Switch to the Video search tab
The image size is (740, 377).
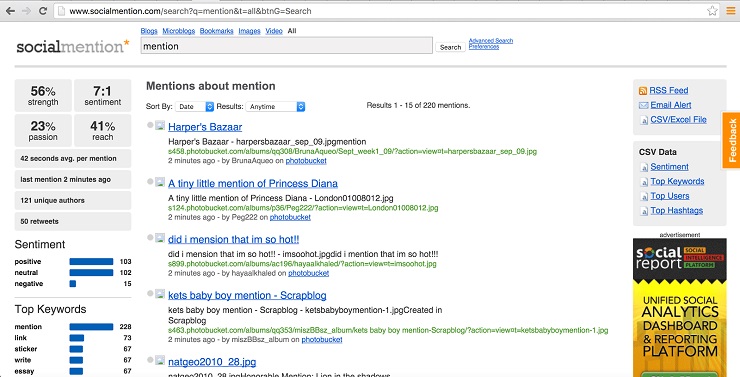pyautogui.click(x=274, y=31)
